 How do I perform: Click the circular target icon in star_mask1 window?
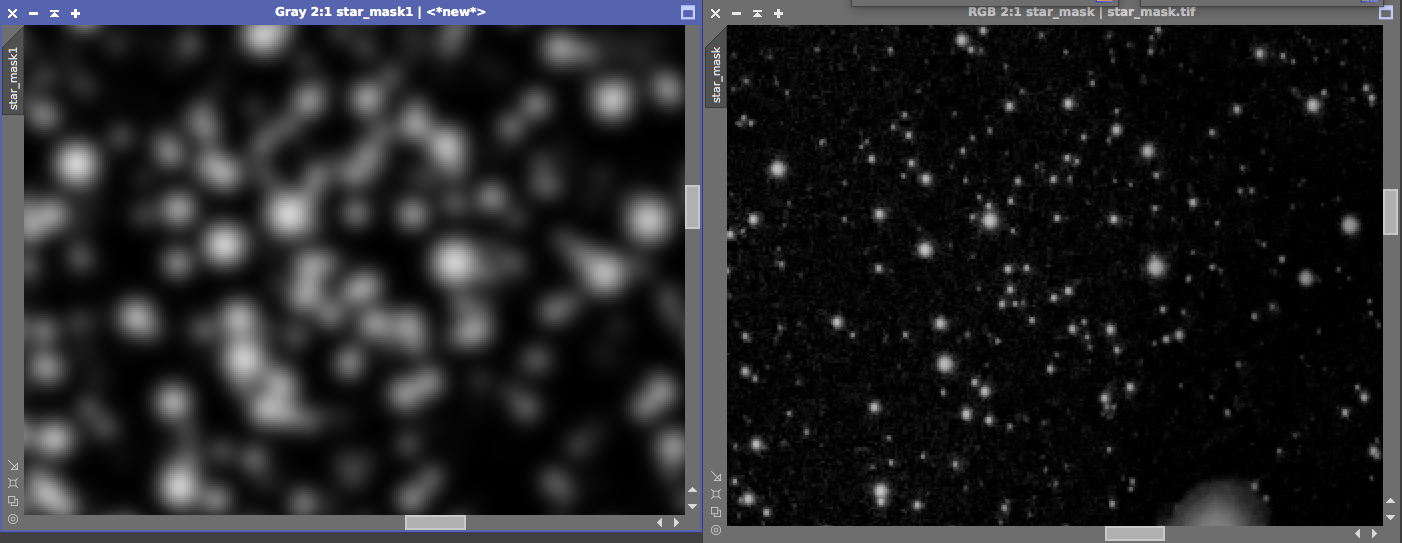pyautogui.click(x=13, y=519)
